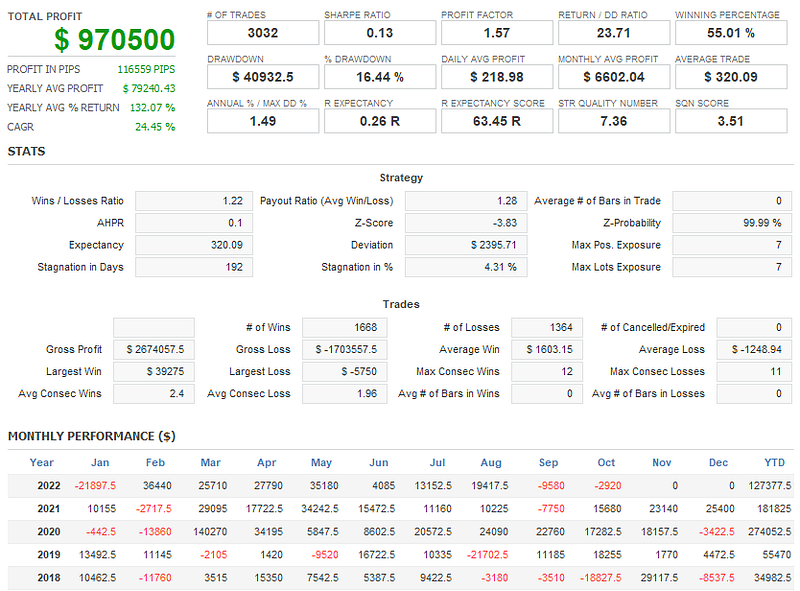Click the 2020 March cell 140270
This screenshot has height=591, width=800.
click(210, 532)
